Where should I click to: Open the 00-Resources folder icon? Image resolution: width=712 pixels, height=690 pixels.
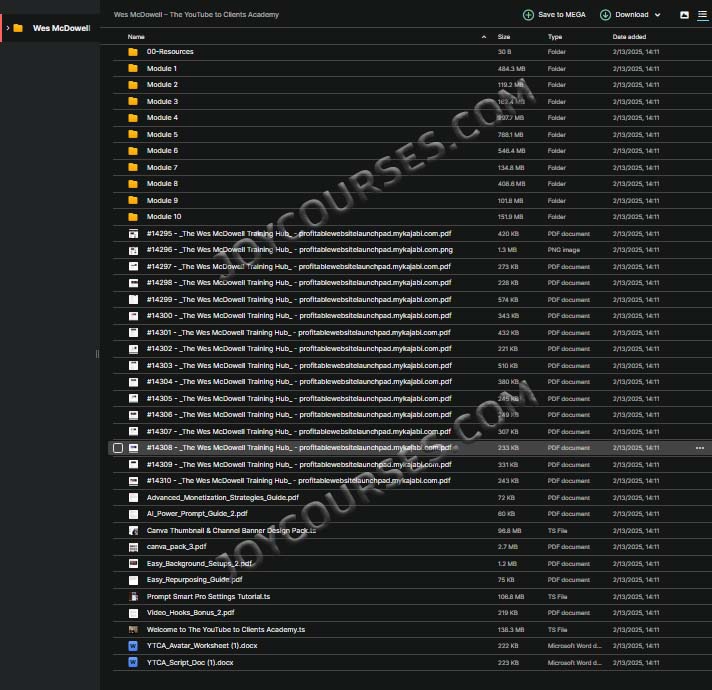(x=133, y=52)
